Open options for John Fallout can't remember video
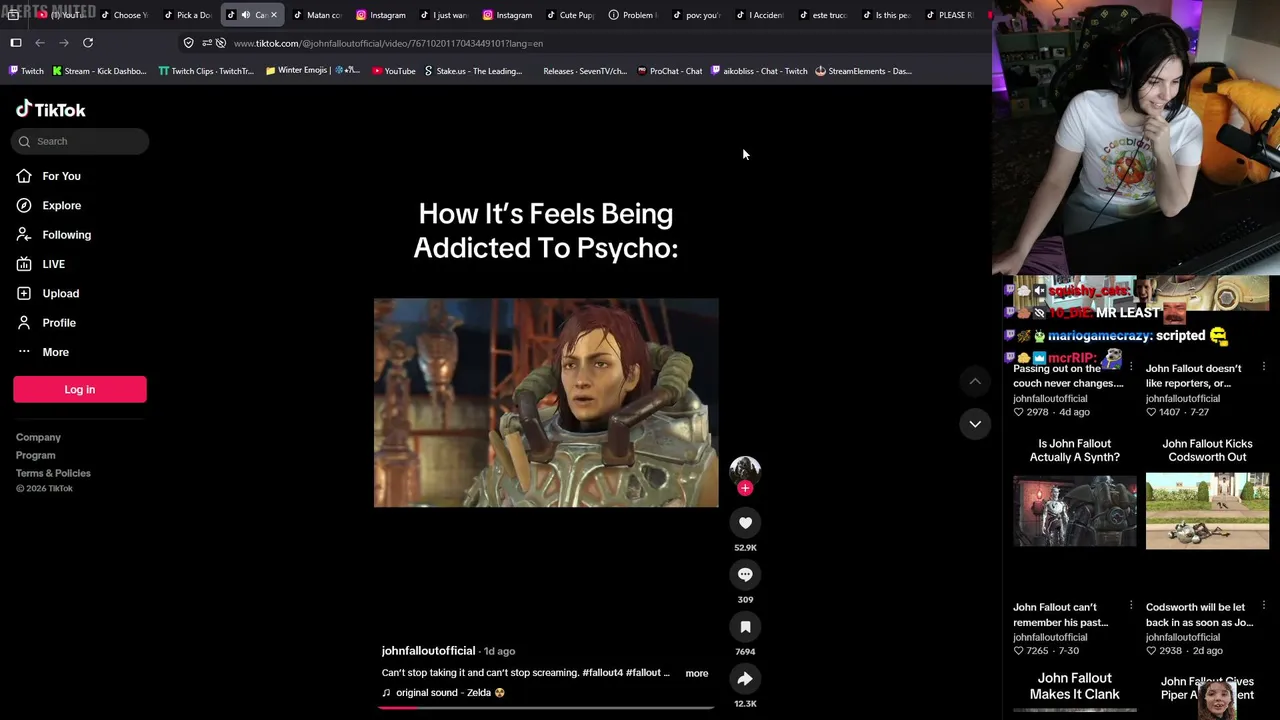 pos(1131,606)
